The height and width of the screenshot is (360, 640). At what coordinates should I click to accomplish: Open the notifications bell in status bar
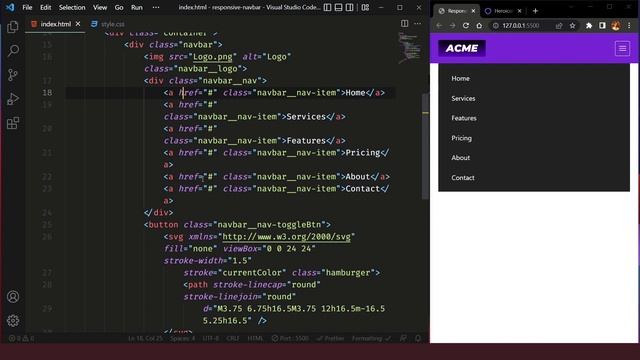[418, 338]
